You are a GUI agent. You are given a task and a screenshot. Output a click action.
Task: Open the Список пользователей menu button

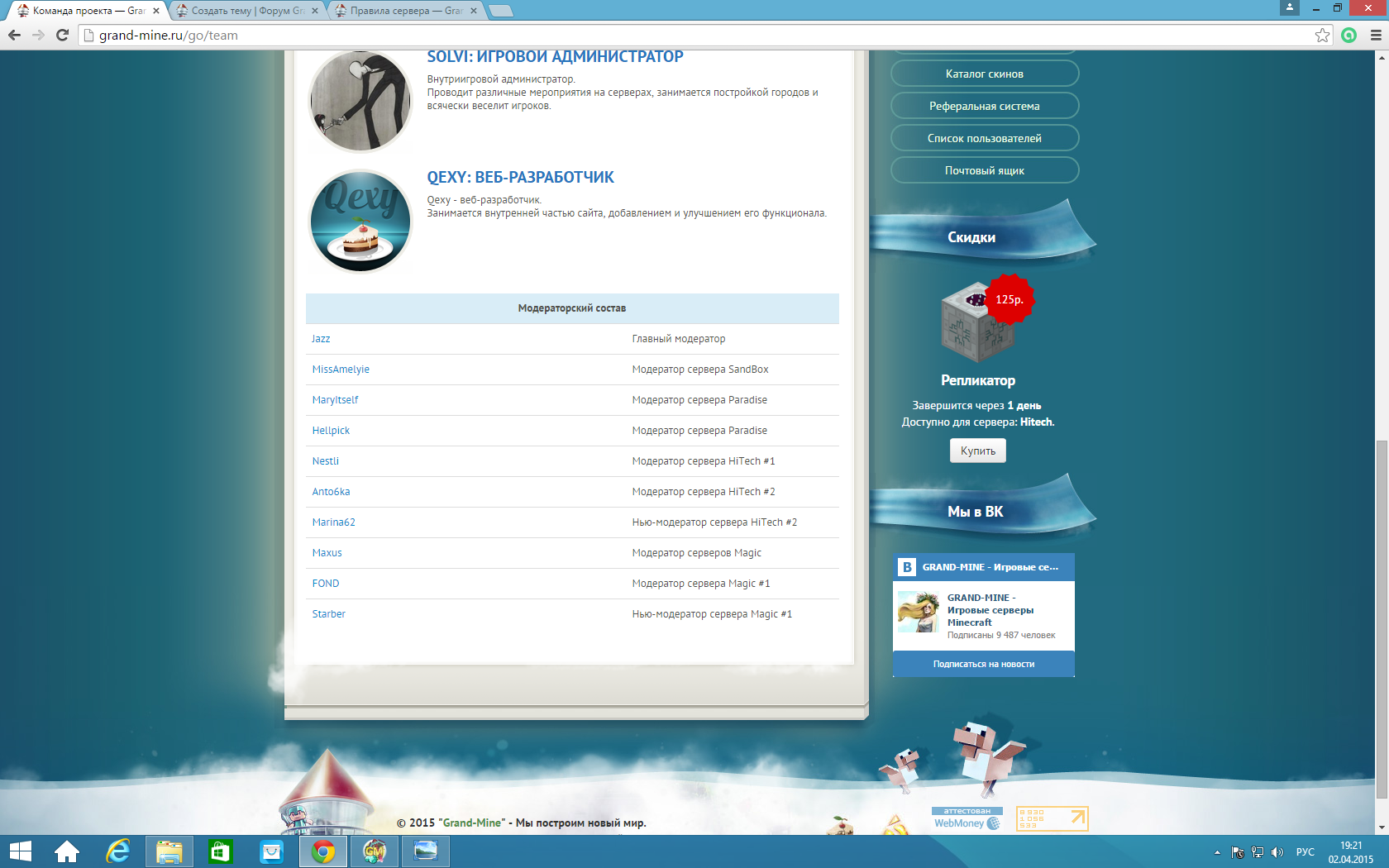(x=985, y=138)
